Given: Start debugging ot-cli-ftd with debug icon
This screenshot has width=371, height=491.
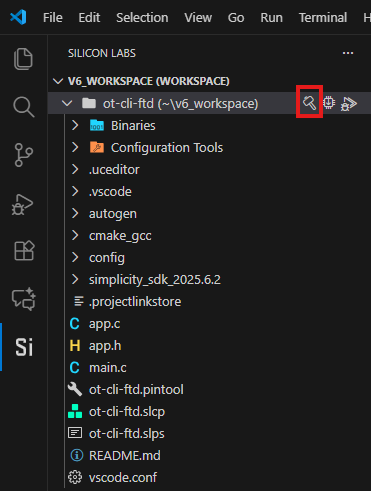Looking at the screenshot, I should tap(349, 104).
